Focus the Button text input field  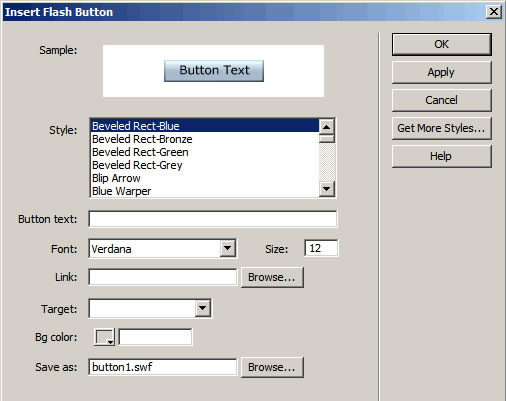coord(213,219)
